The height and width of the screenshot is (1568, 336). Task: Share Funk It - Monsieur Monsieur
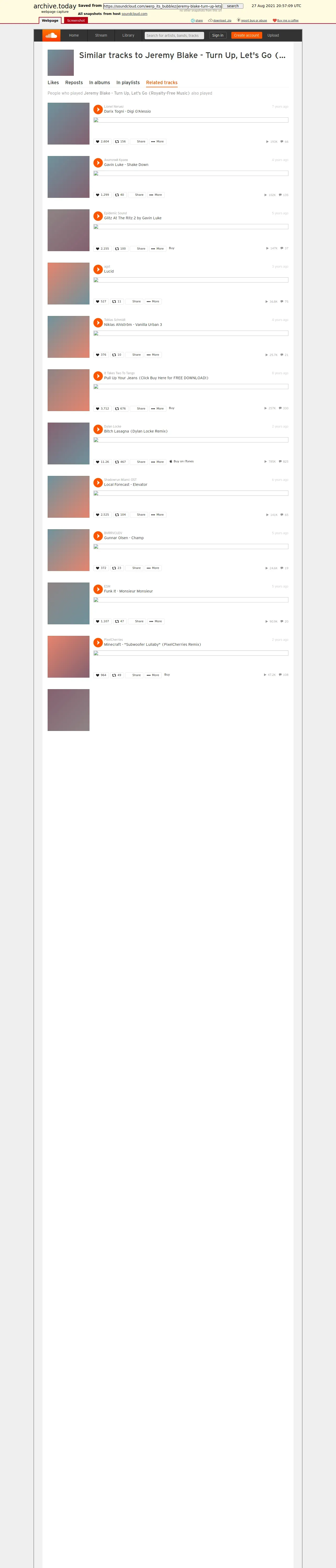[x=137, y=621]
